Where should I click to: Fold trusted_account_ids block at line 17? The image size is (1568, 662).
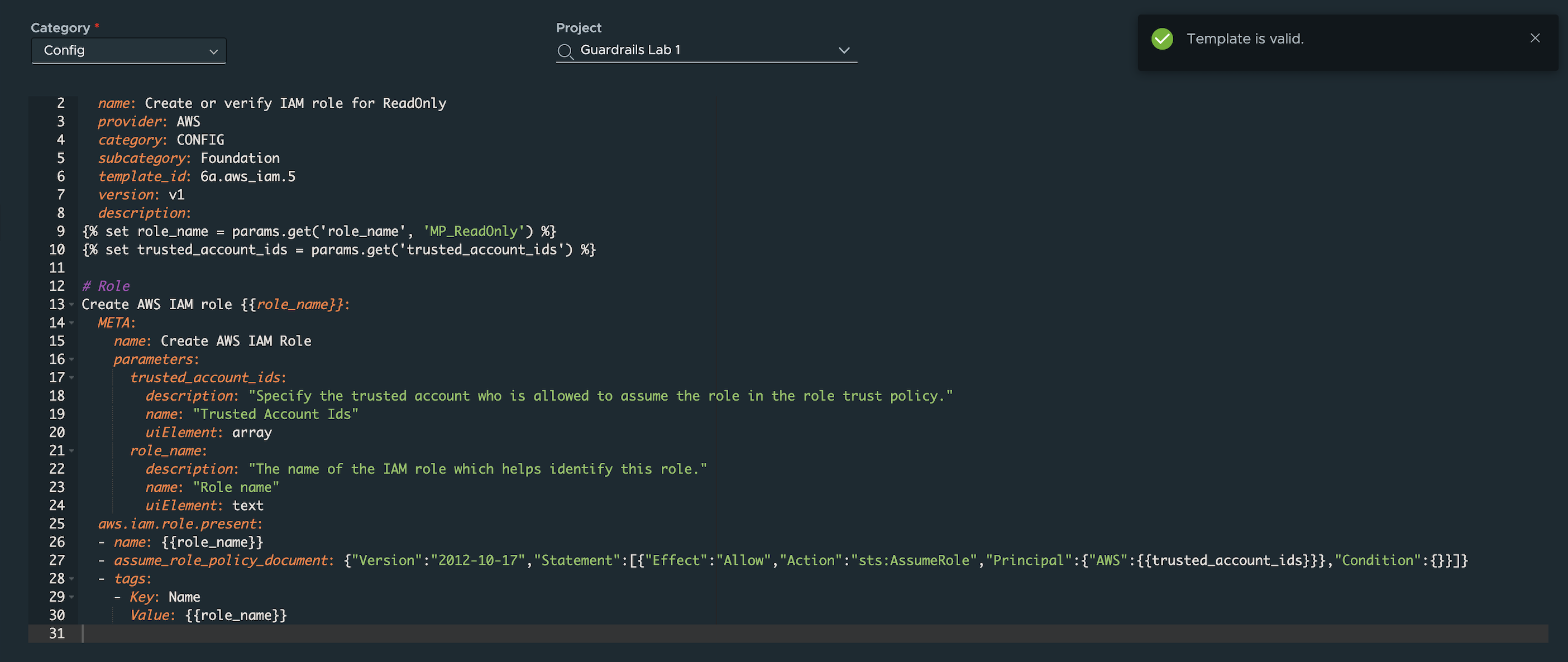click(x=72, y=377)
